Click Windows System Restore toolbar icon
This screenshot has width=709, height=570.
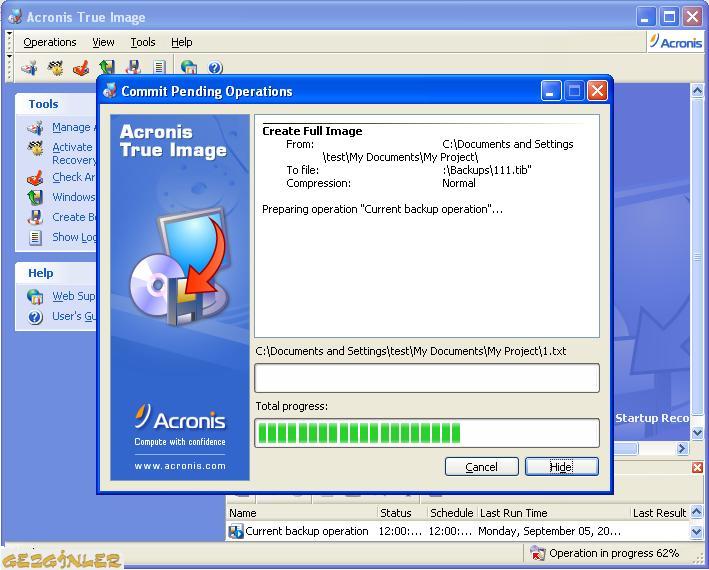pyautogui.click(x=107, y=68)
